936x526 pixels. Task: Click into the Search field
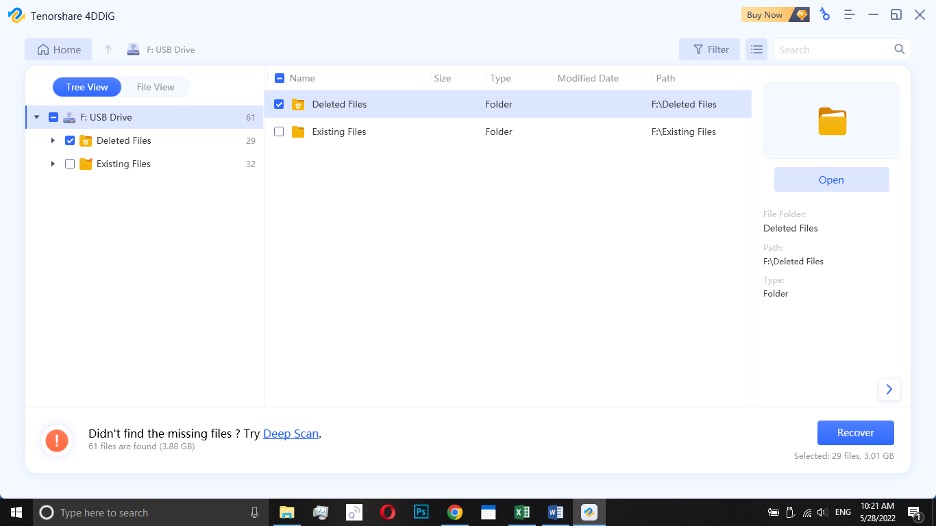point(833,50)
